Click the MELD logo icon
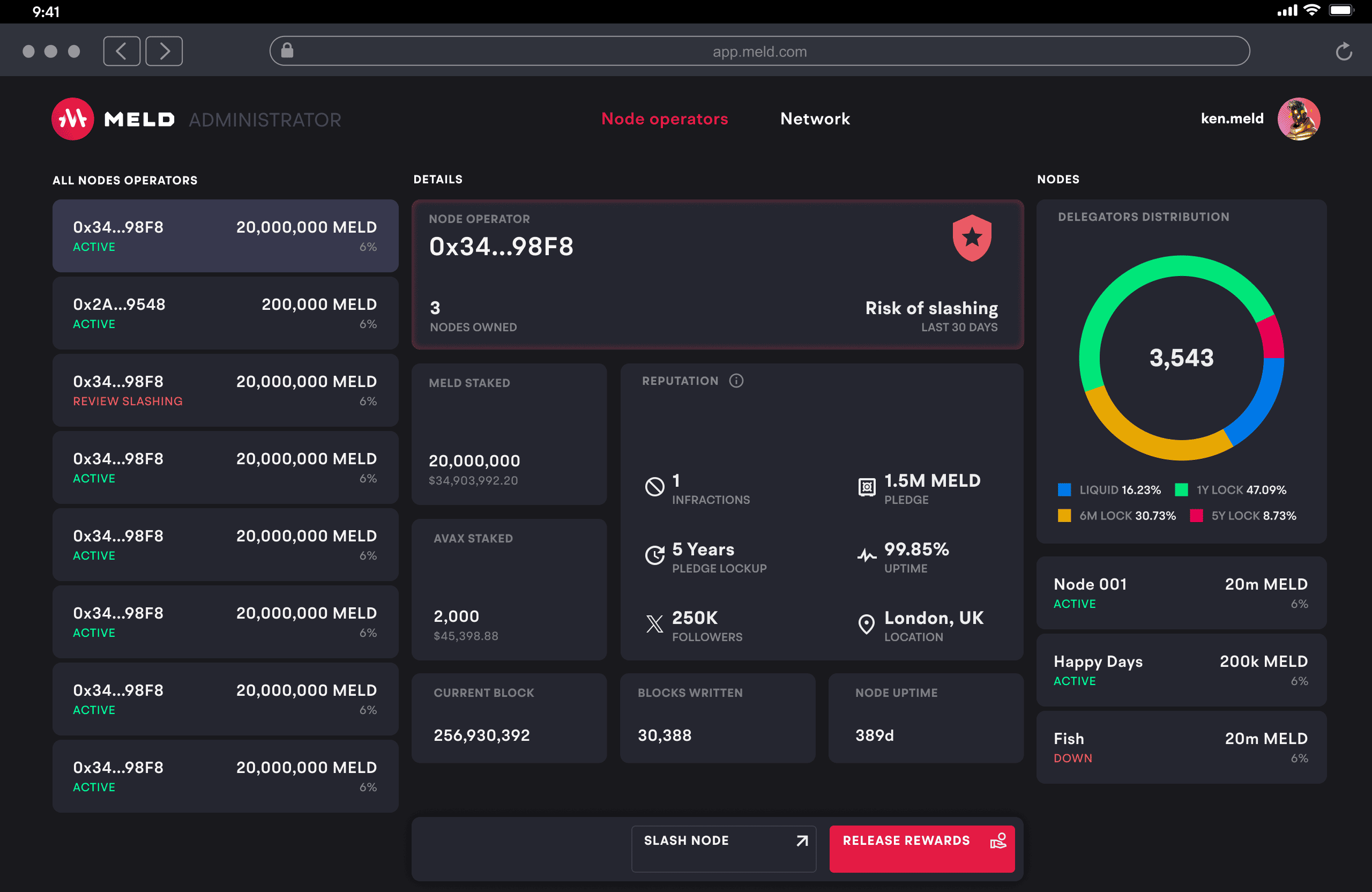 tap(73, 119)
